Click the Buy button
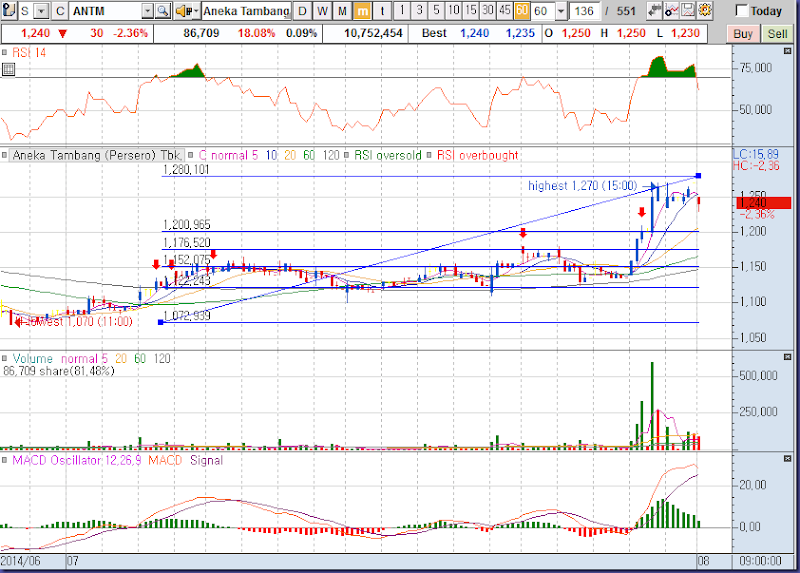Screen dimensions: 800x573 [743, 34]
